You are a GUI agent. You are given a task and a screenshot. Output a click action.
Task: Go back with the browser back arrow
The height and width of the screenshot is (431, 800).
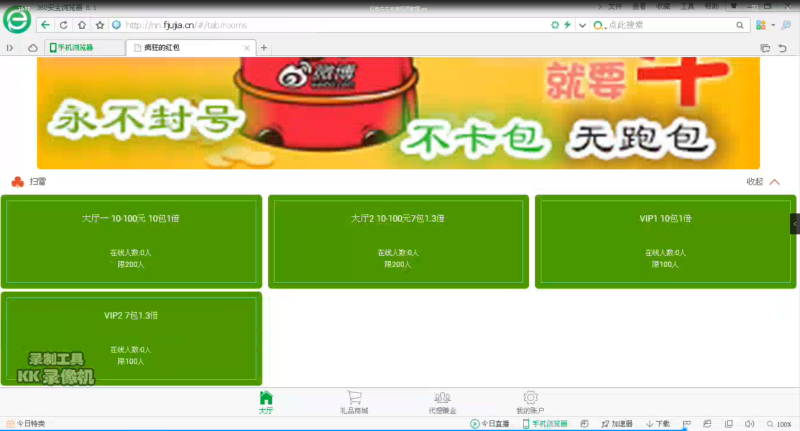click(45, 25)
